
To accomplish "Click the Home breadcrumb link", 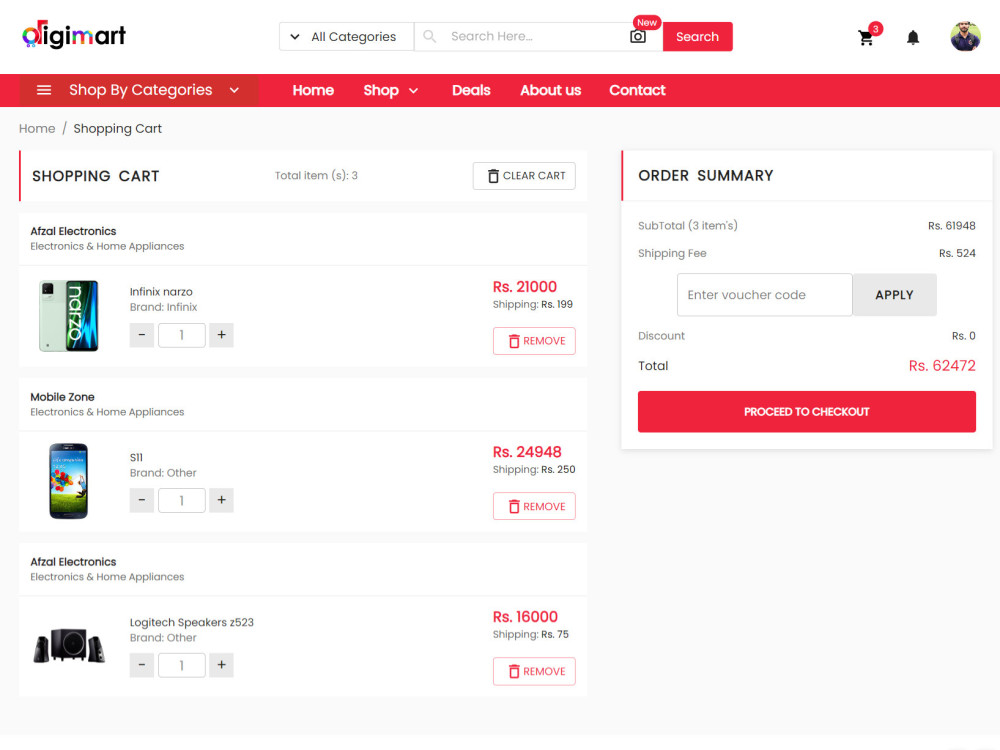I will [x=37, y=128].
